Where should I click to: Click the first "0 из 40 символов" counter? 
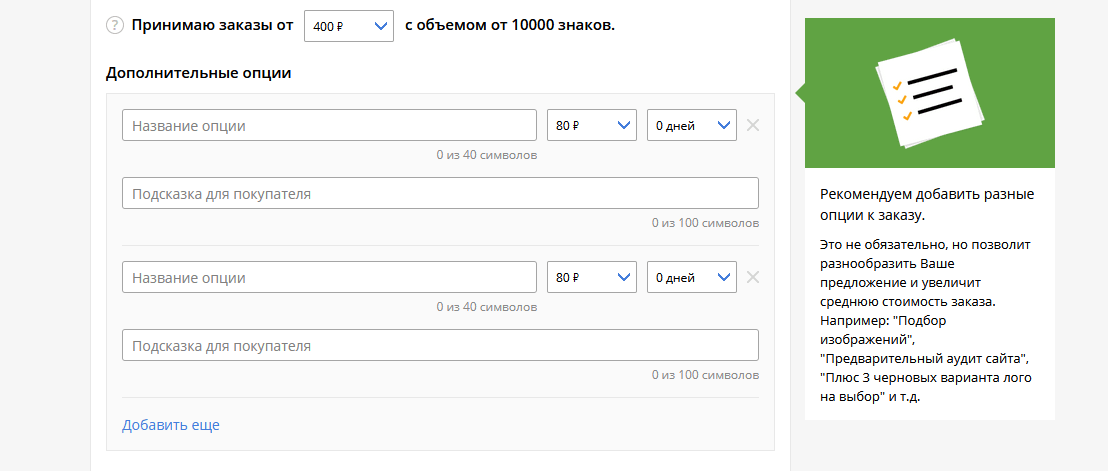click(486, 156)
